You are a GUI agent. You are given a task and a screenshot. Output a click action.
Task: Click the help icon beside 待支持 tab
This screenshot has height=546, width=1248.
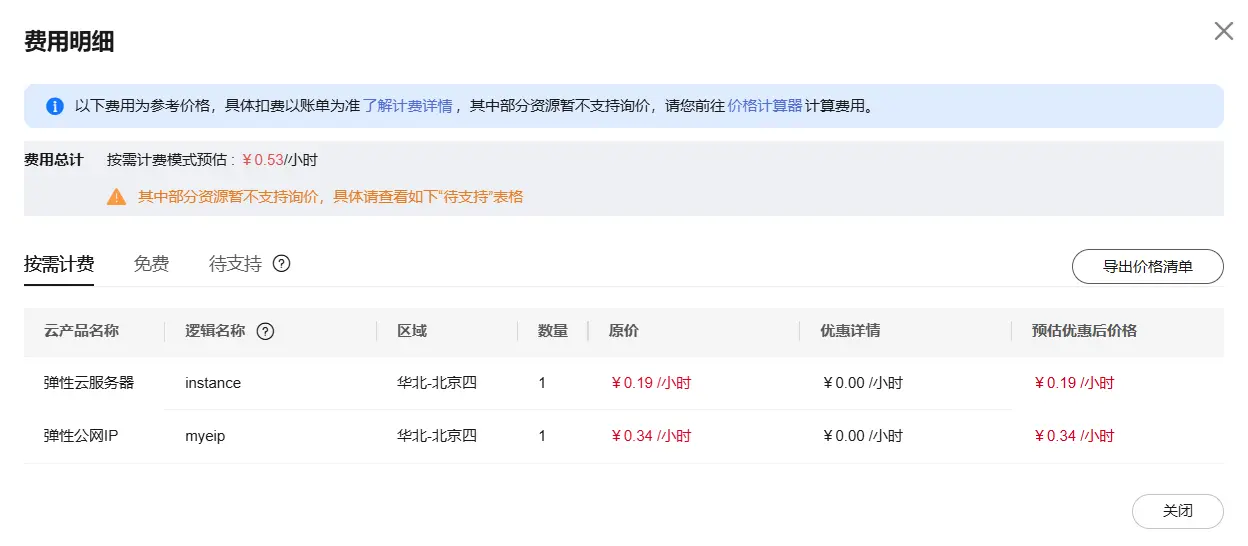tap(282, 264)
